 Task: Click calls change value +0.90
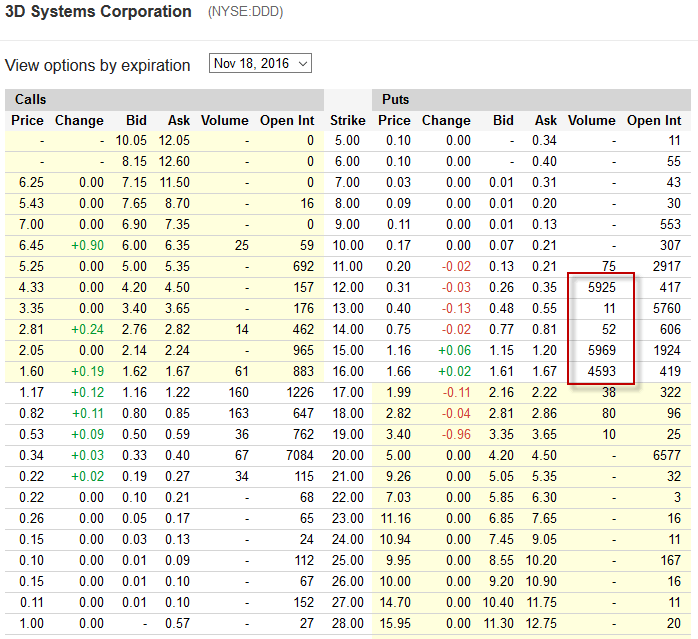pyautogui.click(x=88, y=245)
